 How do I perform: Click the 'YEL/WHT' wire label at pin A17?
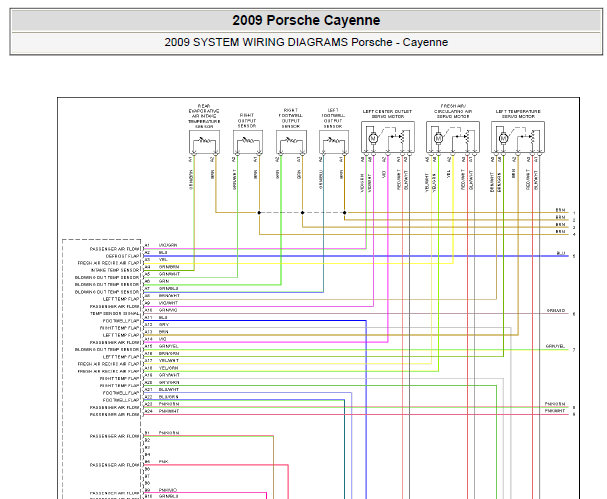click(x=169, y=361)
